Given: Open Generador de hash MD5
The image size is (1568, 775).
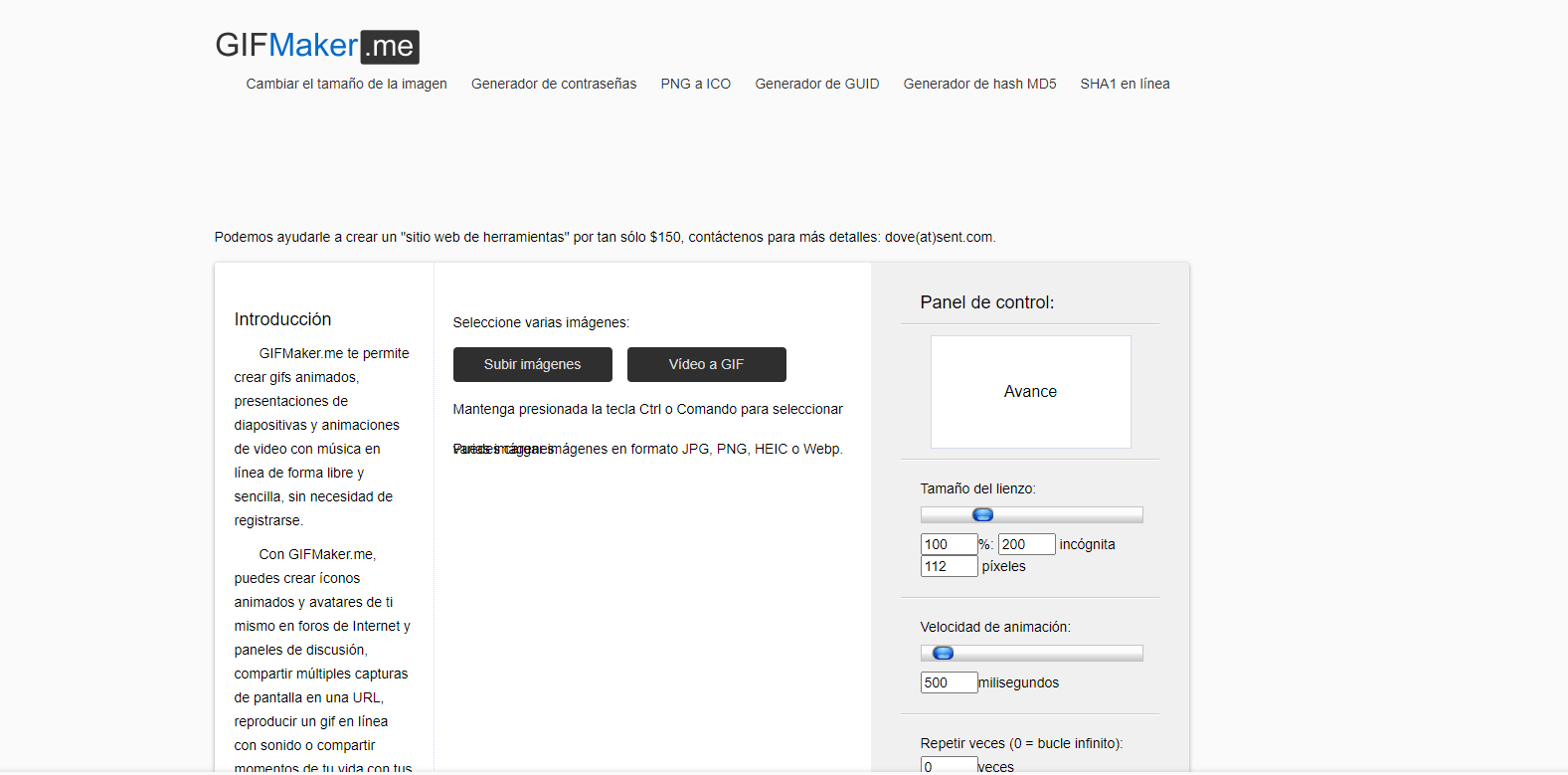Looking at the screenshot, I should [979, 84].
